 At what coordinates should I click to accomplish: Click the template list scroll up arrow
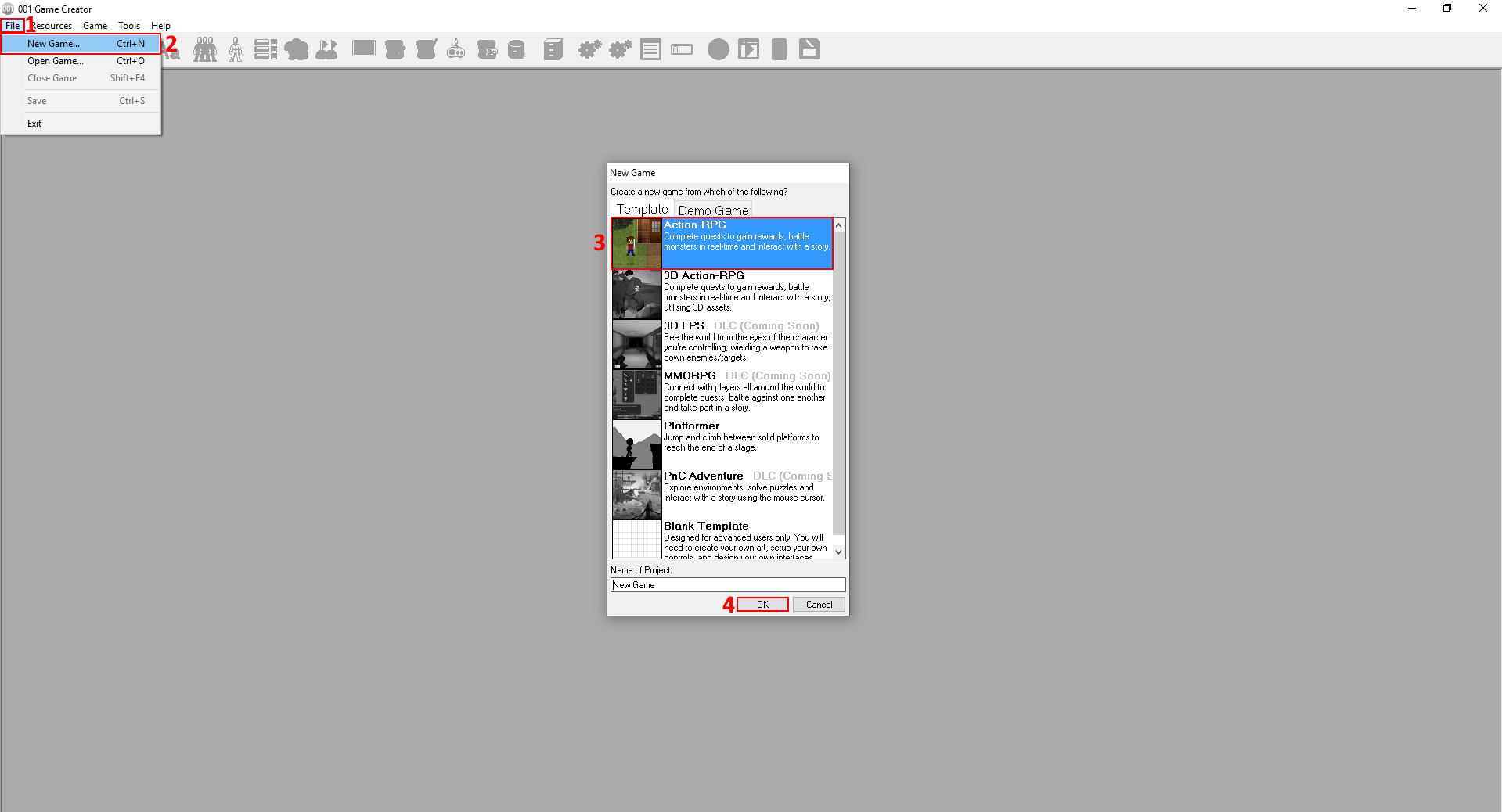pyautogui.click(x=839, y=225)
